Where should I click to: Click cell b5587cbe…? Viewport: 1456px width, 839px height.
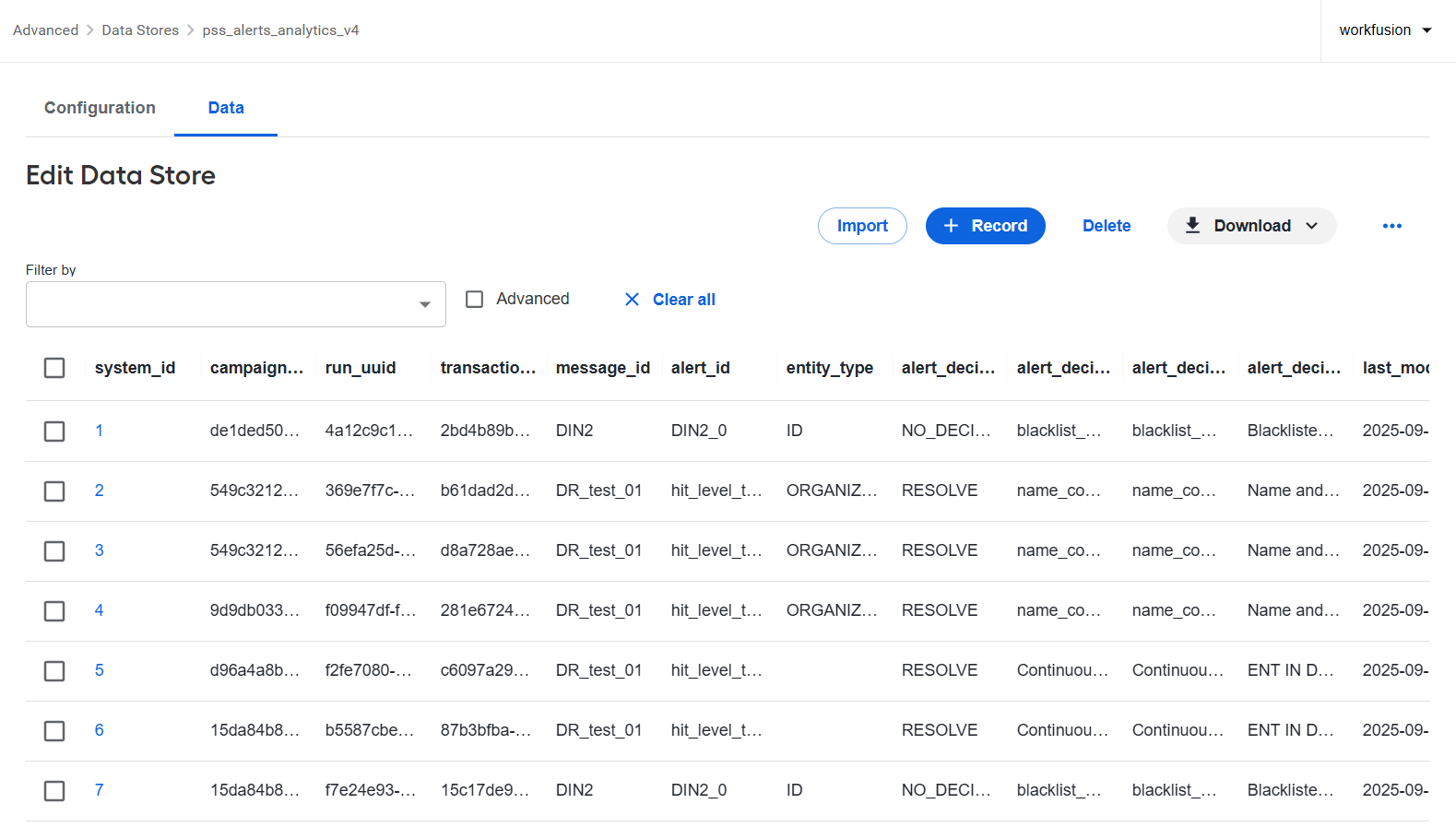(x=369, y=730)
